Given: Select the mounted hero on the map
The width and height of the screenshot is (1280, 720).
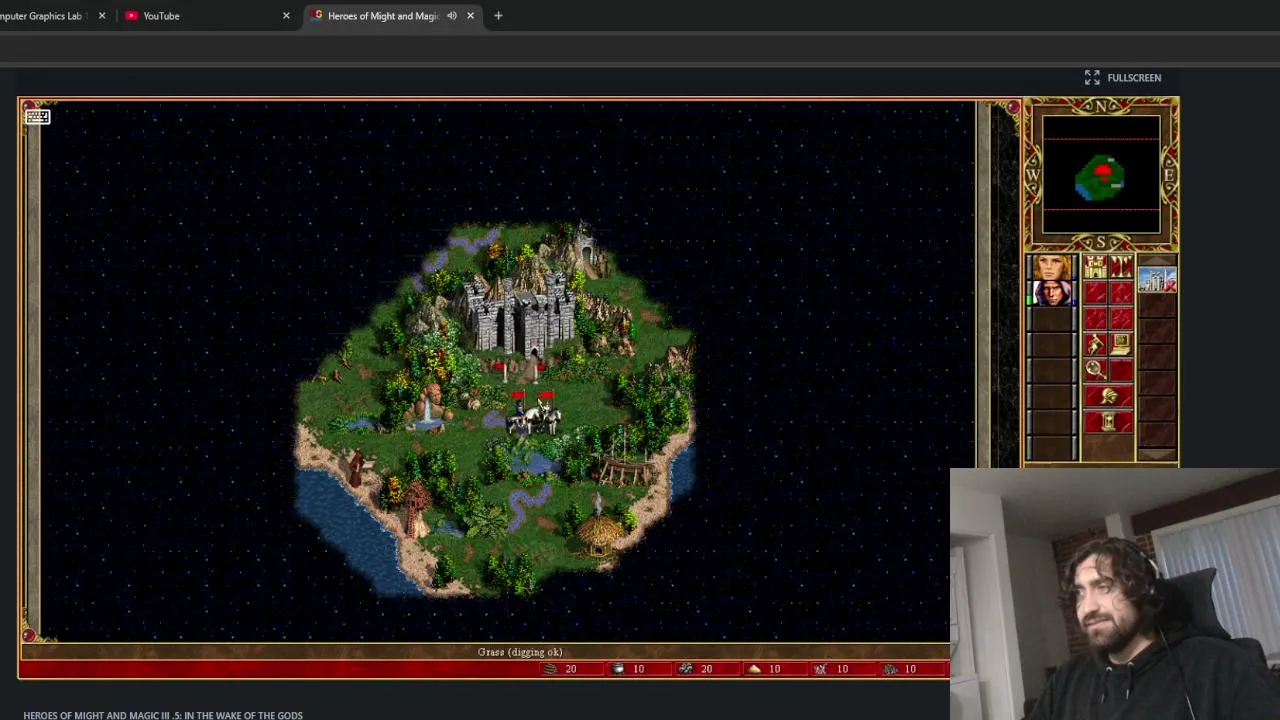Looking at the screenshot, I should (x=532, y=412).
